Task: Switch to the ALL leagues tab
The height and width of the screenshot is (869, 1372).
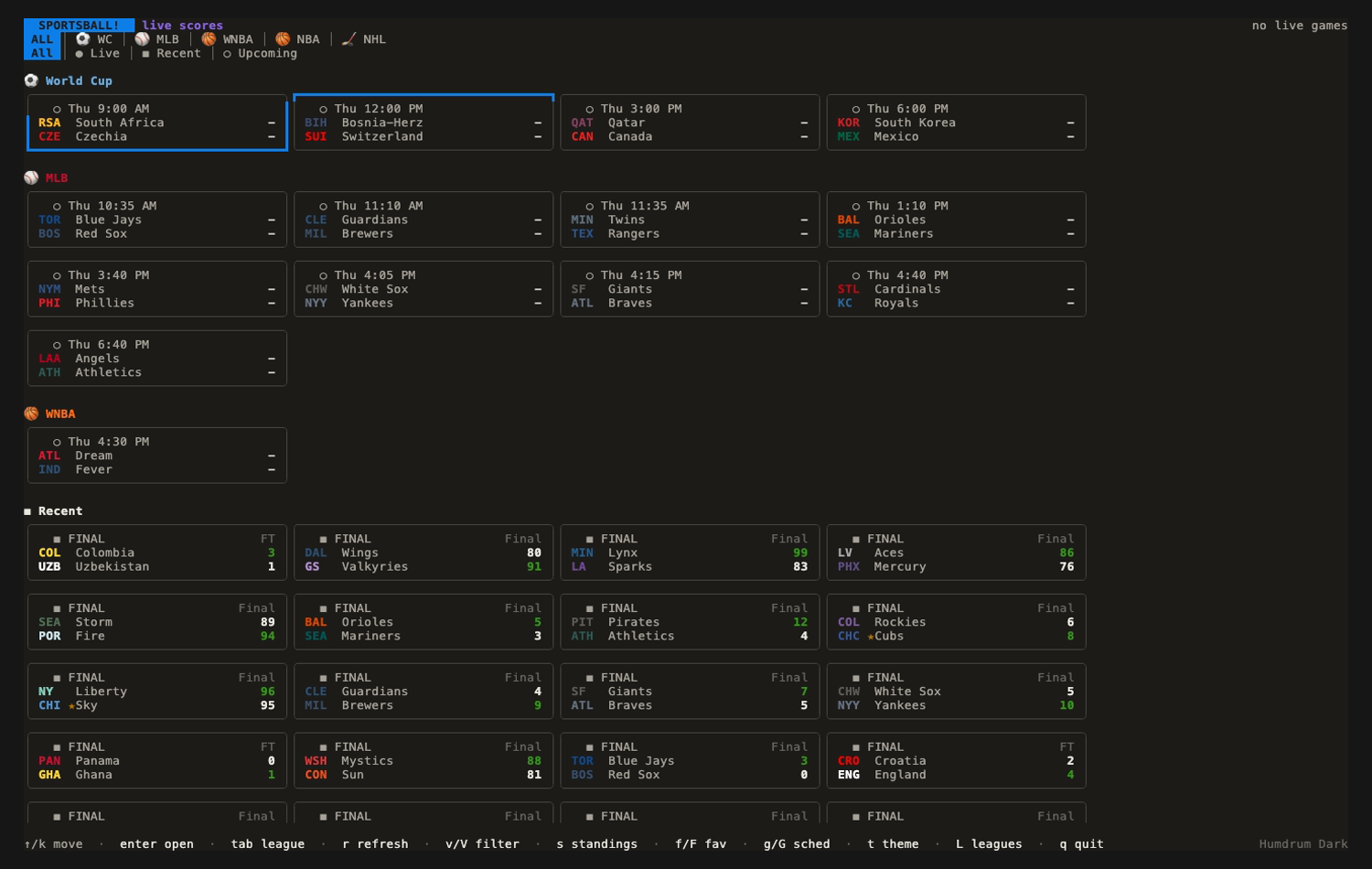Action: pos(42,39)
